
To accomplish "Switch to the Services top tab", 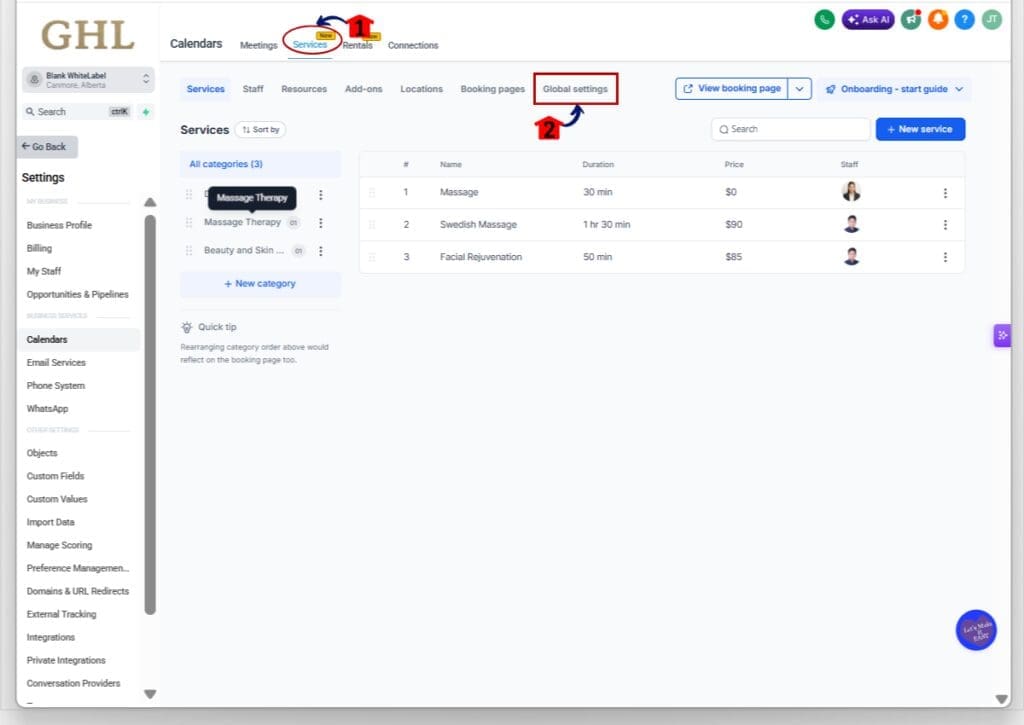I will [x=310, y=44].
